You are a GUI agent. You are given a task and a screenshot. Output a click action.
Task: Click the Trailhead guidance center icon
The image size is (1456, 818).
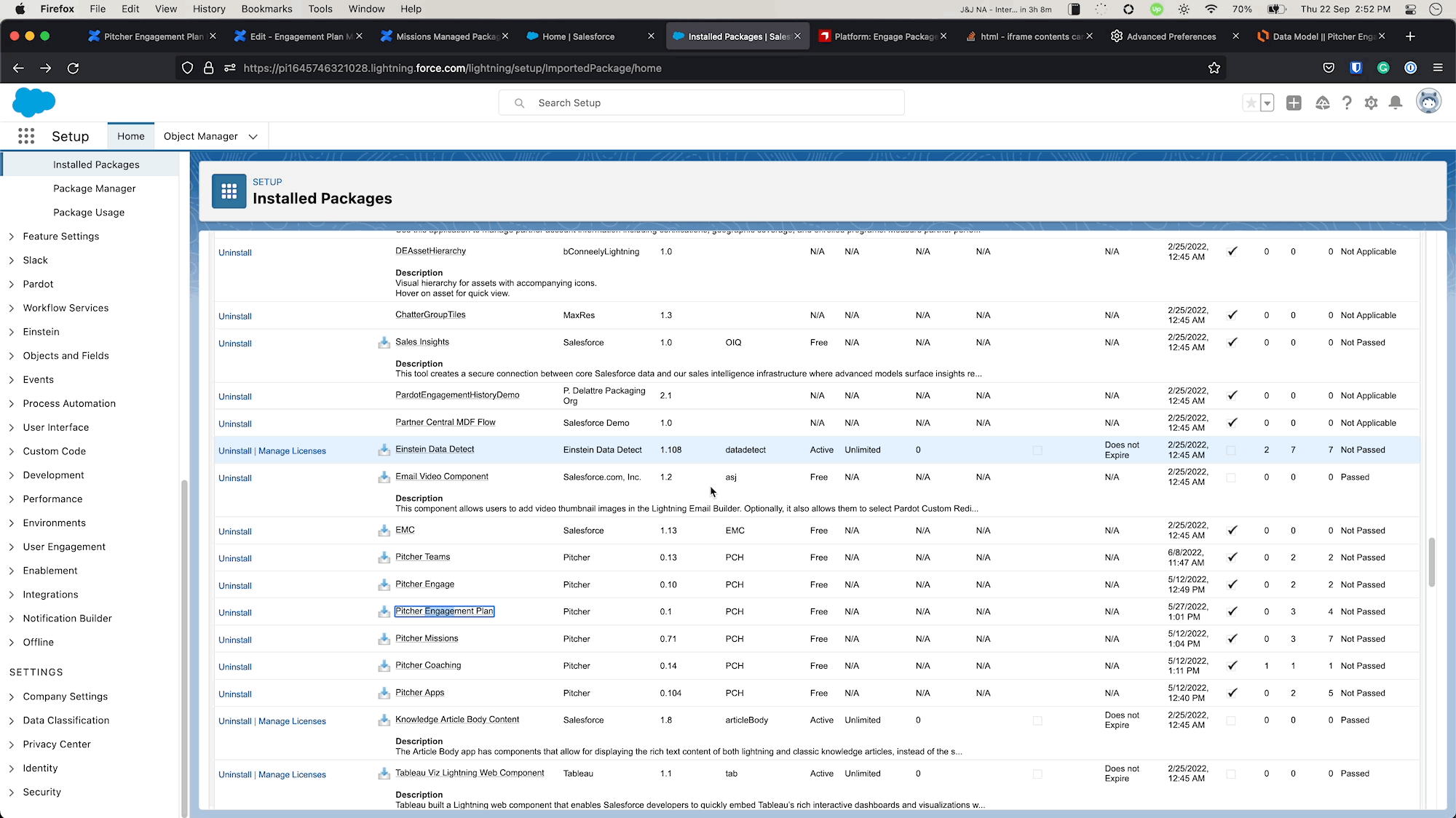click(x=1322, y=103)
